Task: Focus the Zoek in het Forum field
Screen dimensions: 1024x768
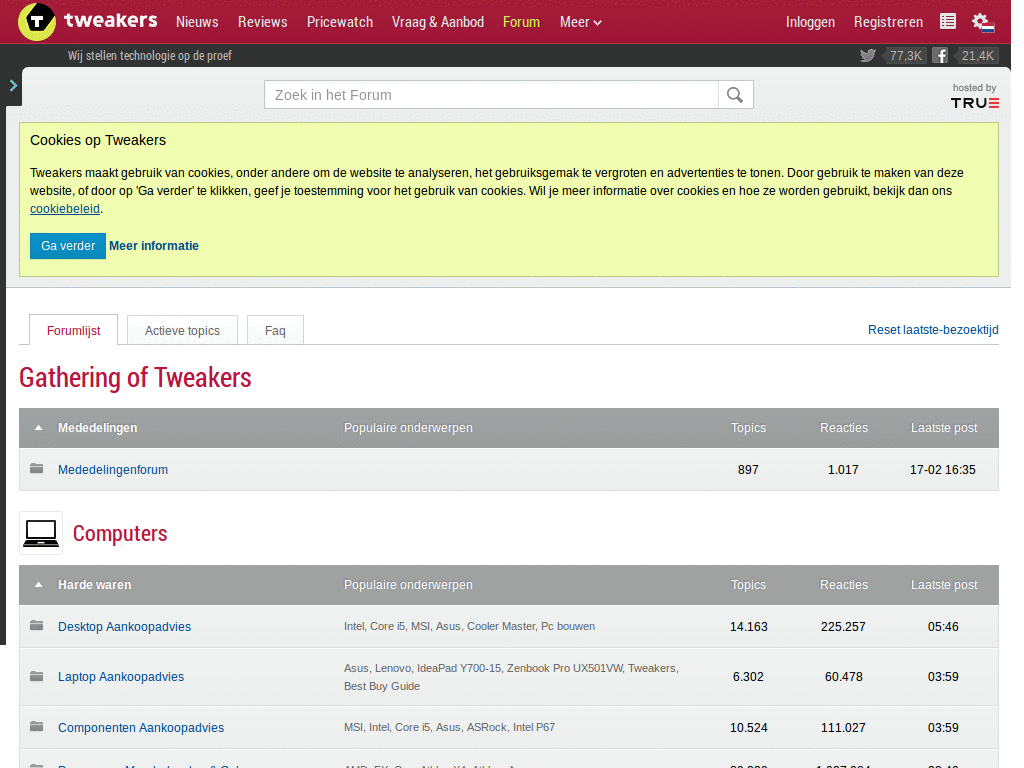Action: [490, 95]
